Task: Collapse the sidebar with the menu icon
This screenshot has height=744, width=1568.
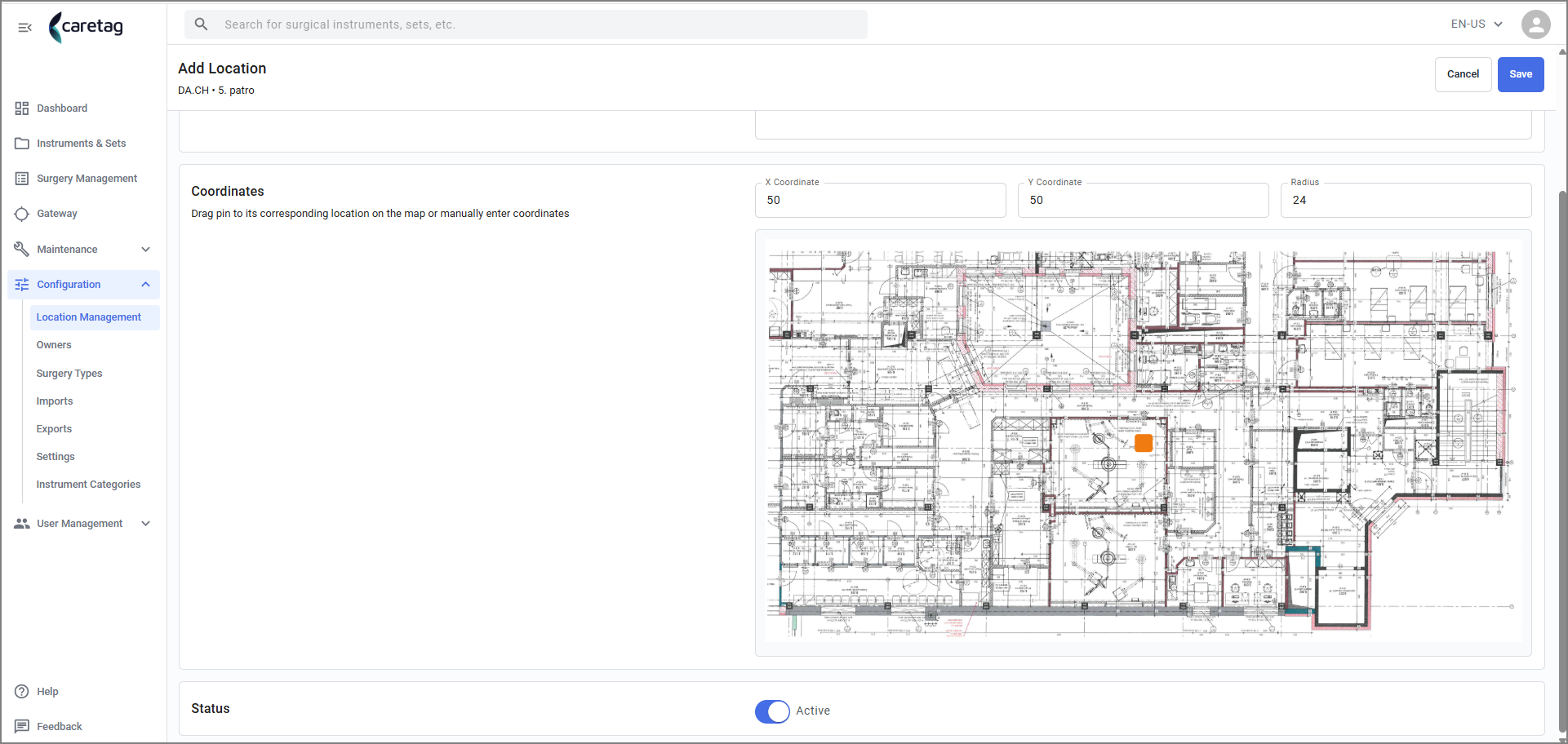Action: pos(24,27)
